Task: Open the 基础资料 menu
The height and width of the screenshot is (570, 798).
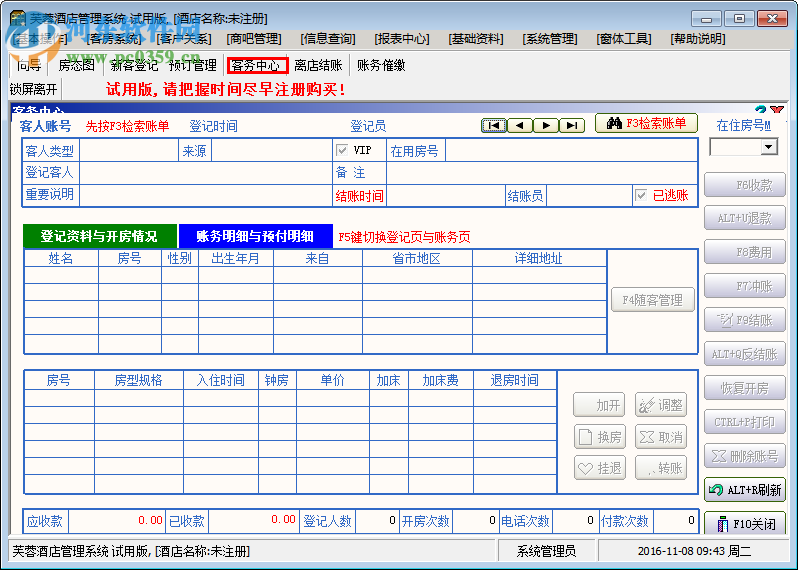Action: (x=476, y=39)
